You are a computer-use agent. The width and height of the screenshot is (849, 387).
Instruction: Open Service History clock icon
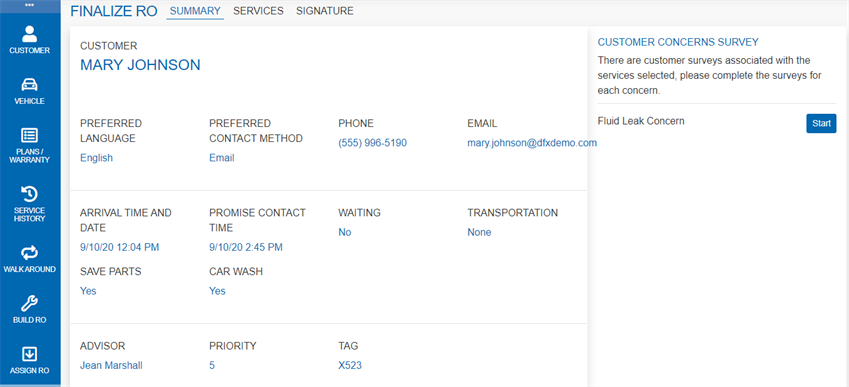pyautogui.click(x=30, y=193)
